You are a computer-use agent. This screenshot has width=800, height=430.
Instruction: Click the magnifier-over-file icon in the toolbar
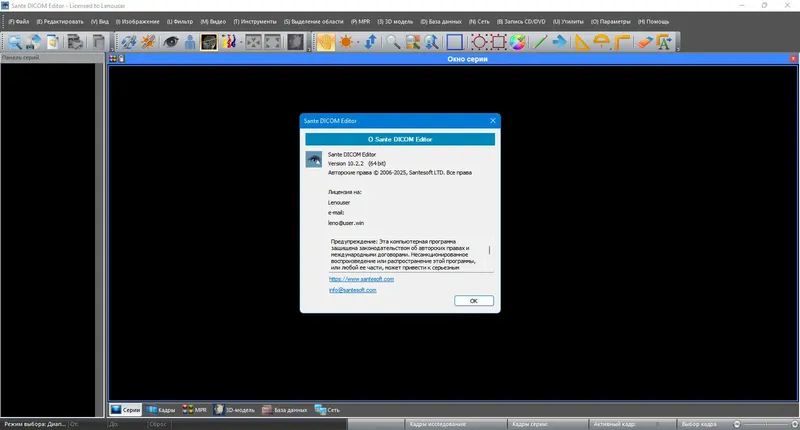[14, 42]
